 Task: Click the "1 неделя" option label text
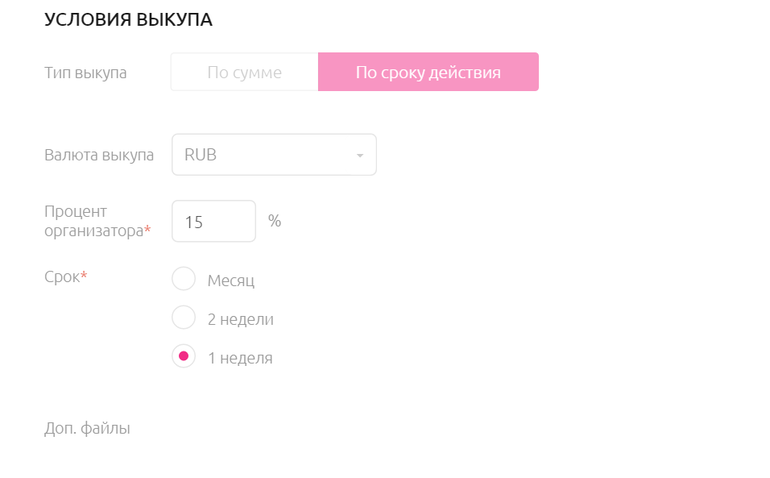pyautogui.click(x=240, y=357)
